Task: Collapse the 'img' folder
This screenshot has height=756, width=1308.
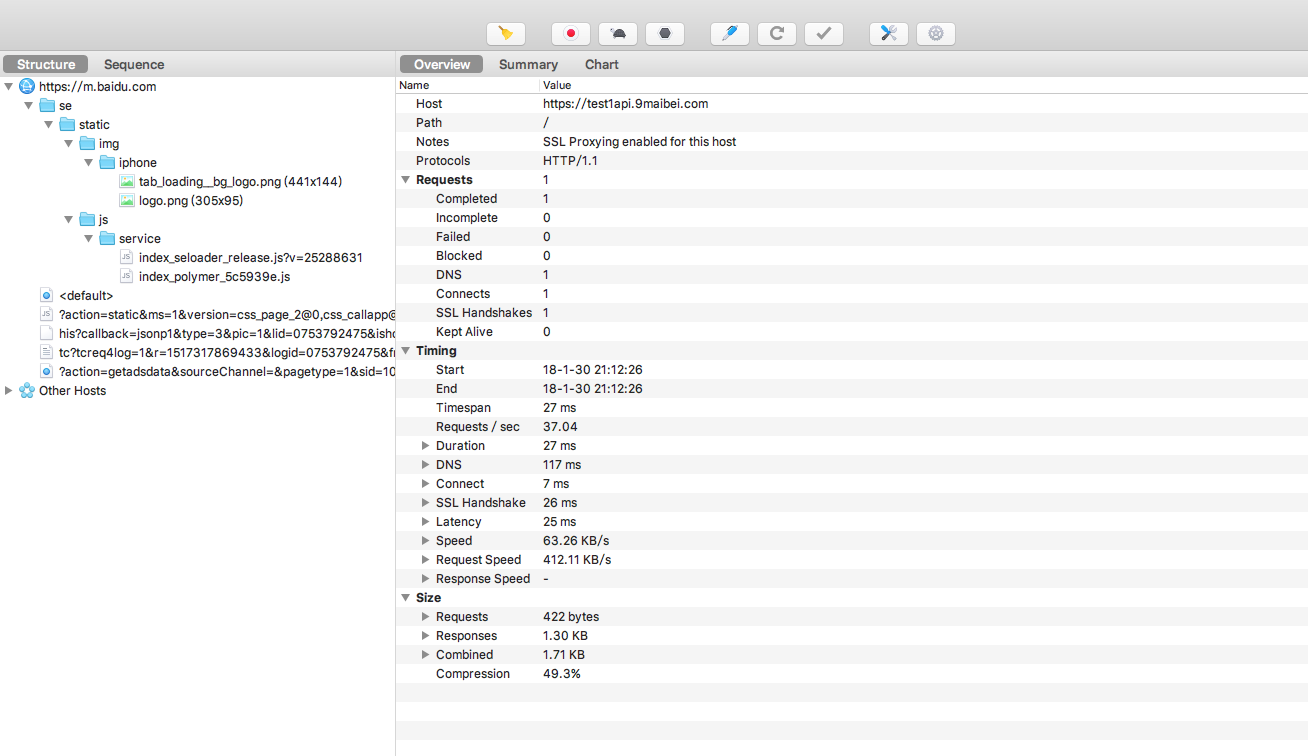Action: pyautogui.click(x=69, y=144)
